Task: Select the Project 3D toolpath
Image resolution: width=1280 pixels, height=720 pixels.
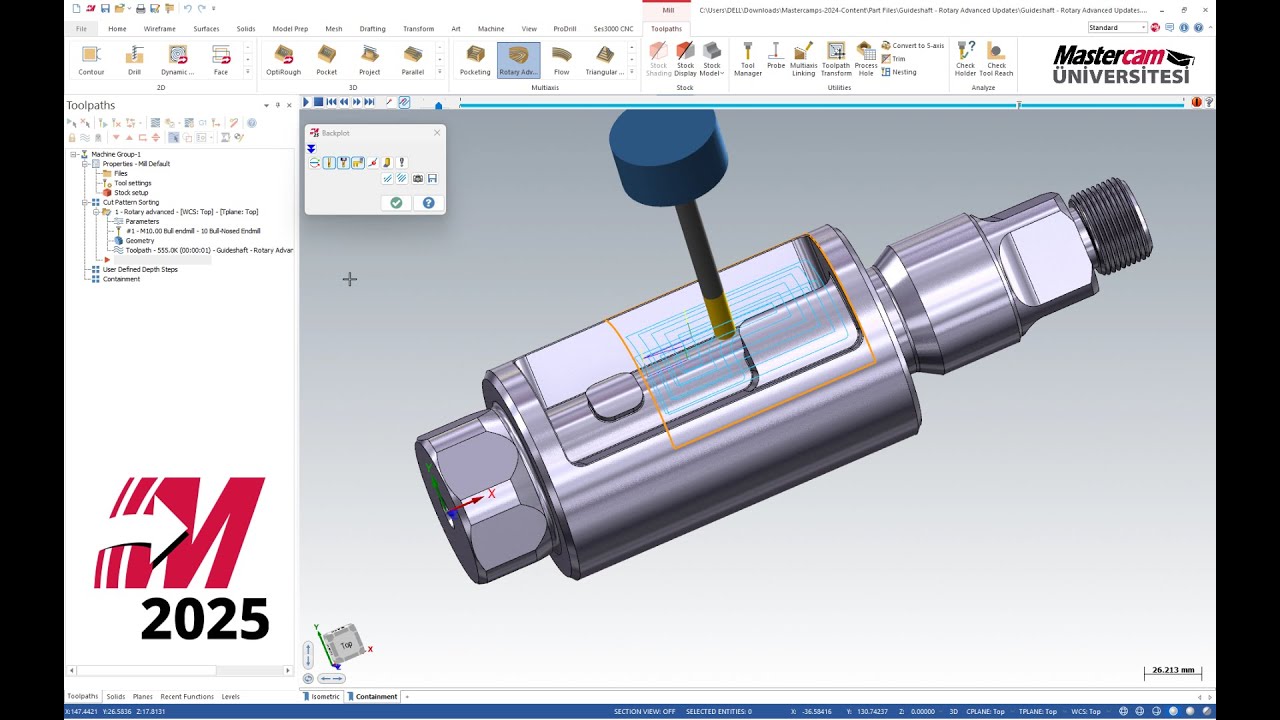Action: (370, 60)
